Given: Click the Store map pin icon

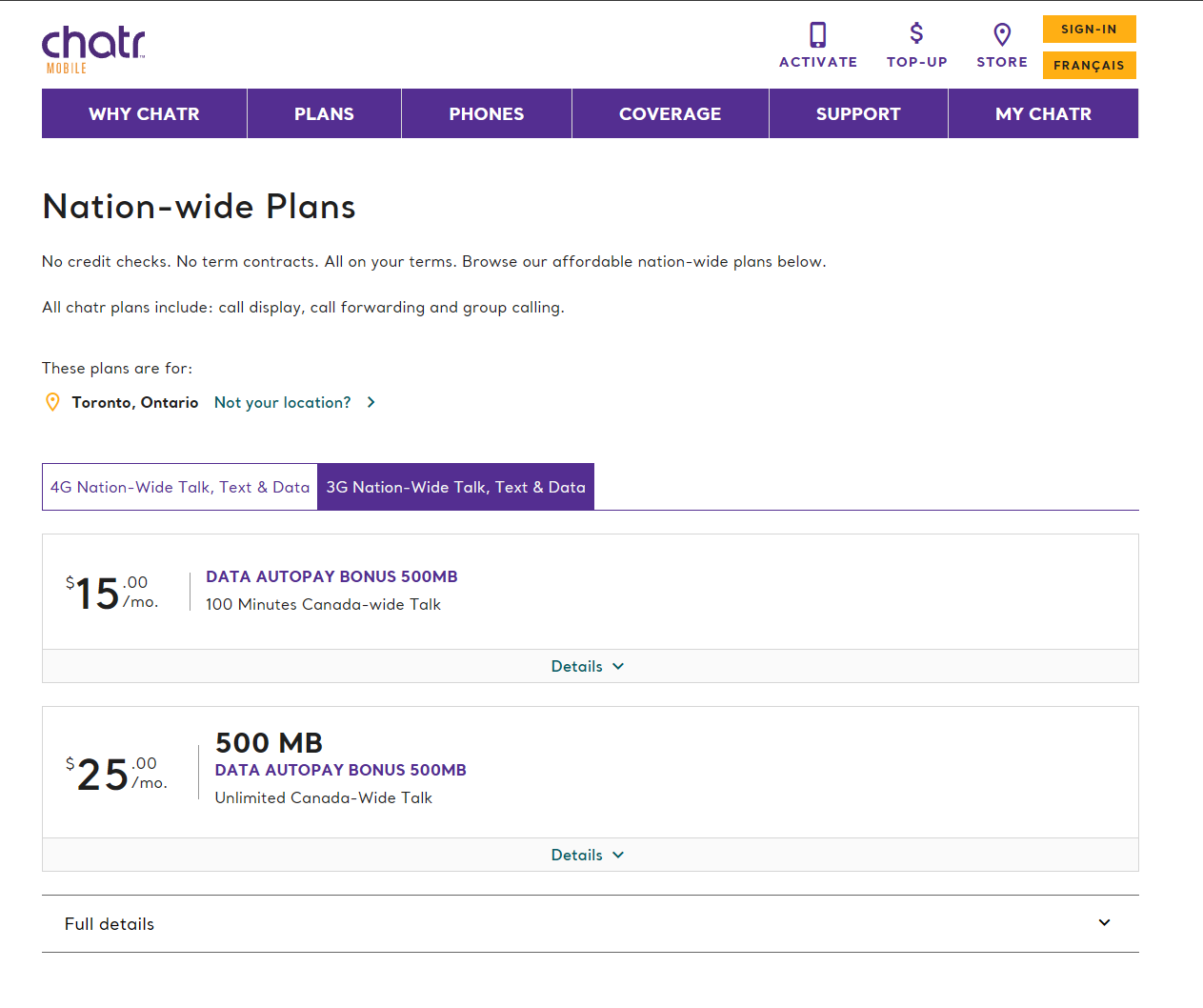Looking at the screenshot, I should 1002,35.
